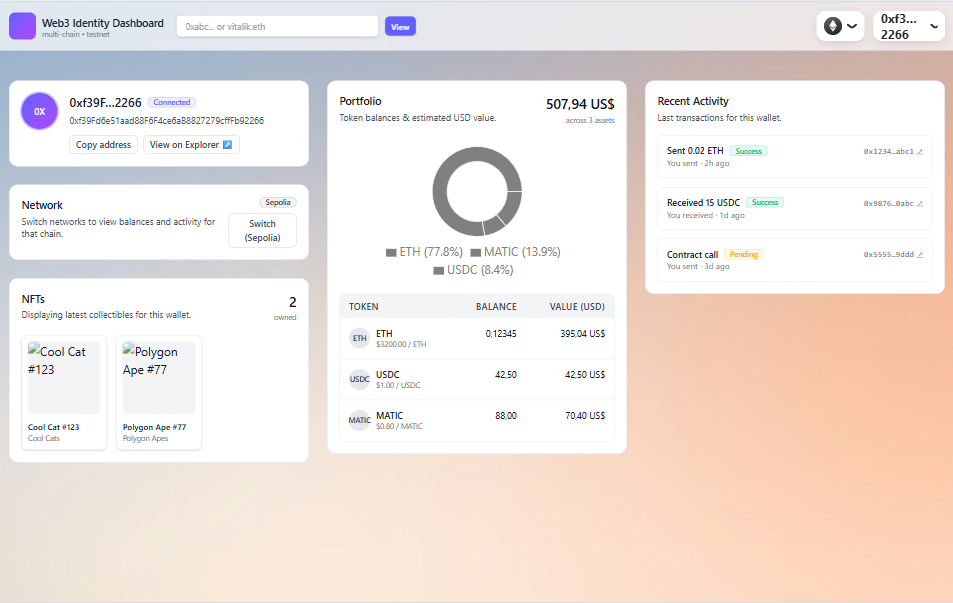Click the Pending badge on Contract call
Screen dimensions: 953x603
point(743,254)
